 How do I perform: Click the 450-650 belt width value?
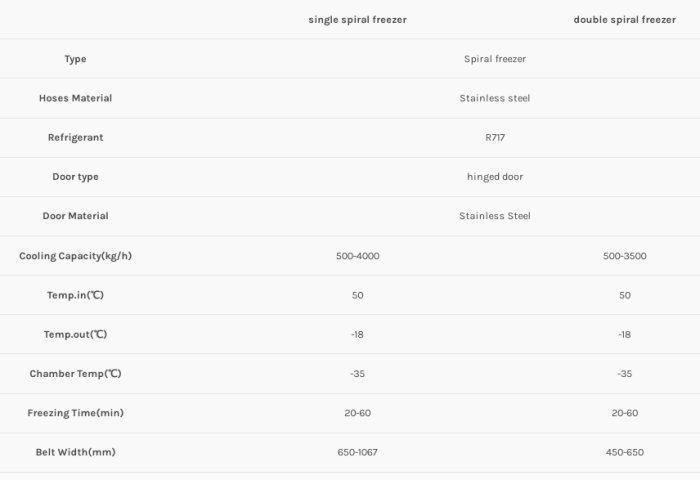tap(624, 452)
